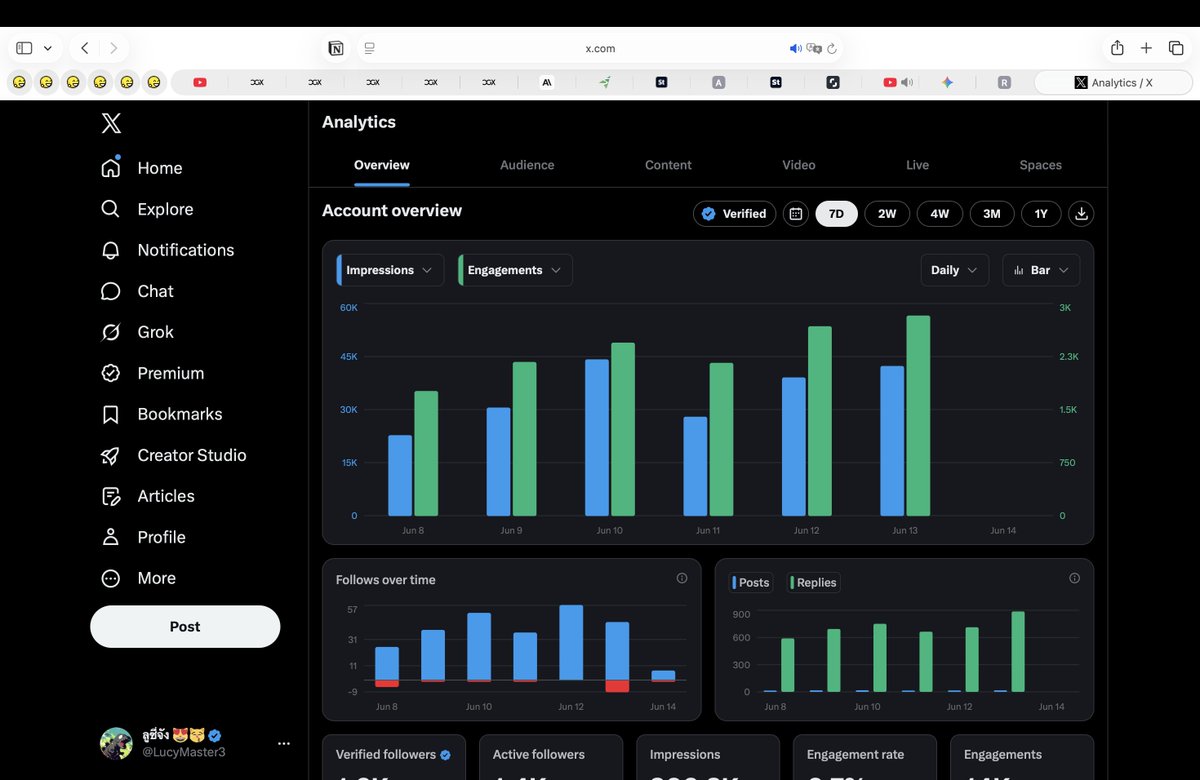Select the Analytics / X browser tab
Screen dimensions: 1200x780
[1113, 83]
